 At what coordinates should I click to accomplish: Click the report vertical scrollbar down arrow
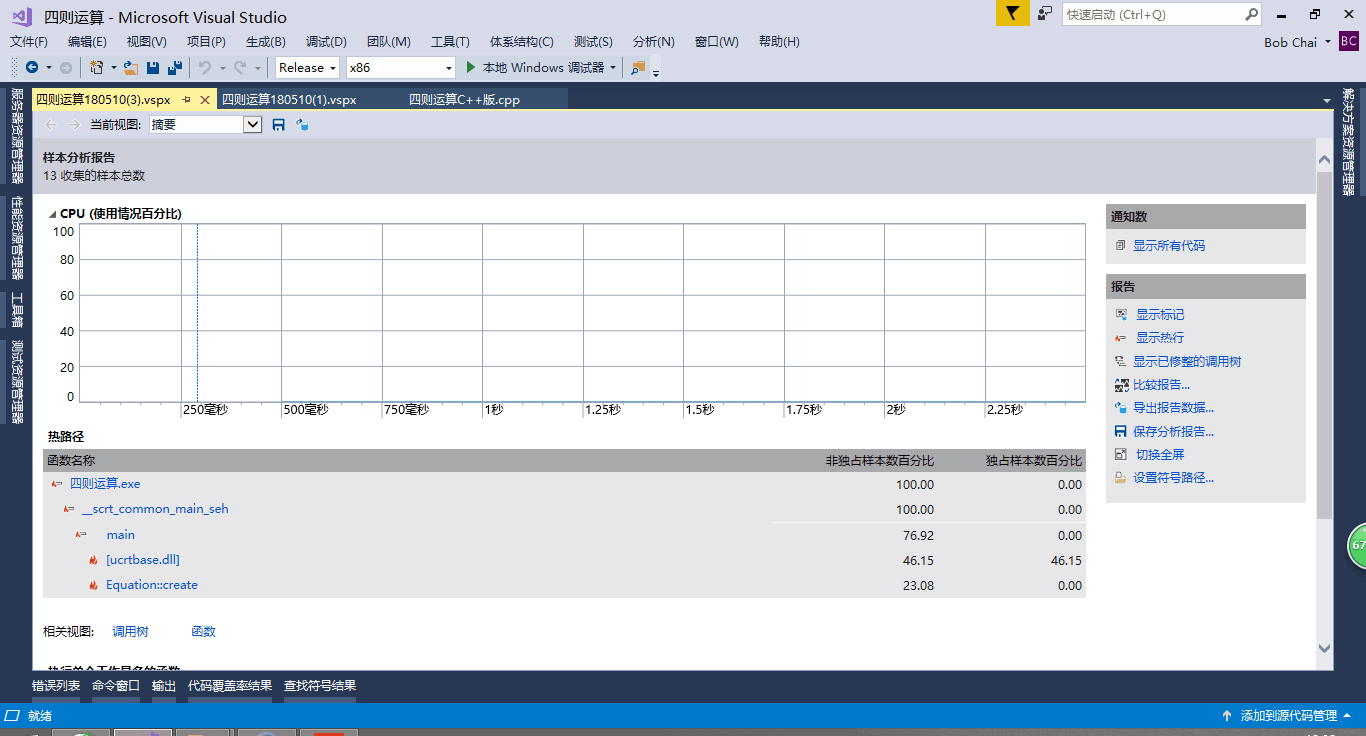coord(1324,649)
